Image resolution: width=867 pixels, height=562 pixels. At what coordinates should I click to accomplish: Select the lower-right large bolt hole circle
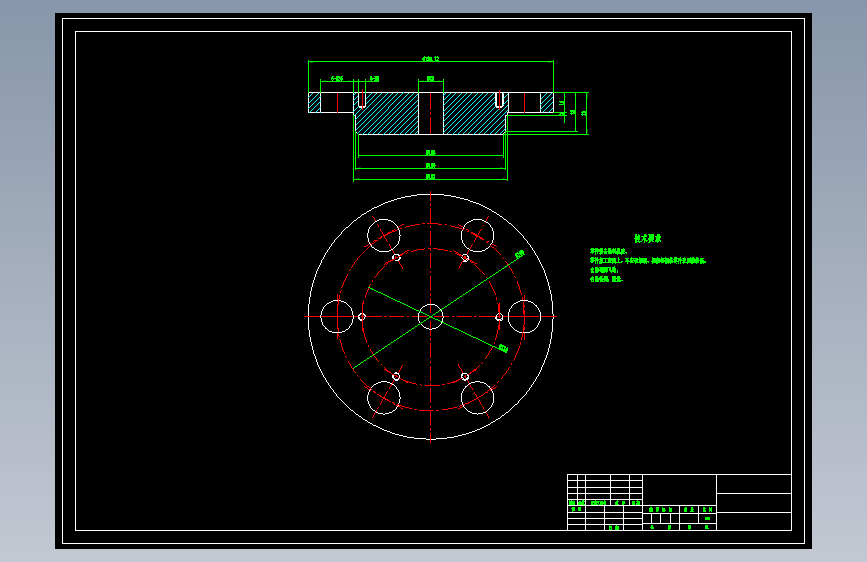tap(477, 398)
